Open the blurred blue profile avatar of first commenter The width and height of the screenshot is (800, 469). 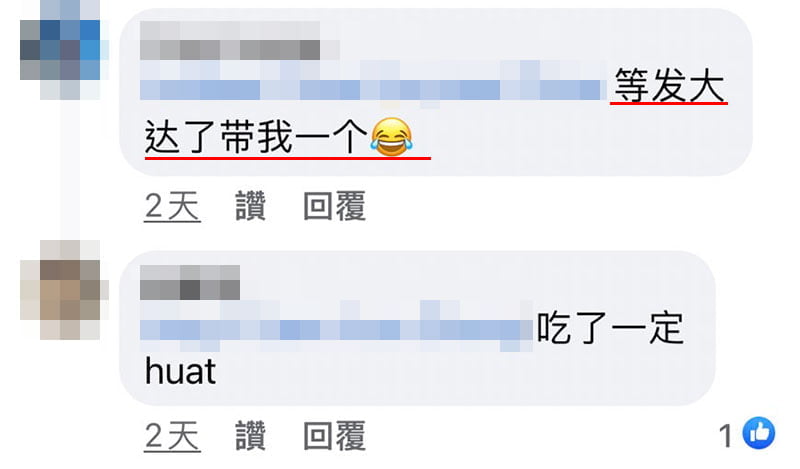[x=64, y=50]
